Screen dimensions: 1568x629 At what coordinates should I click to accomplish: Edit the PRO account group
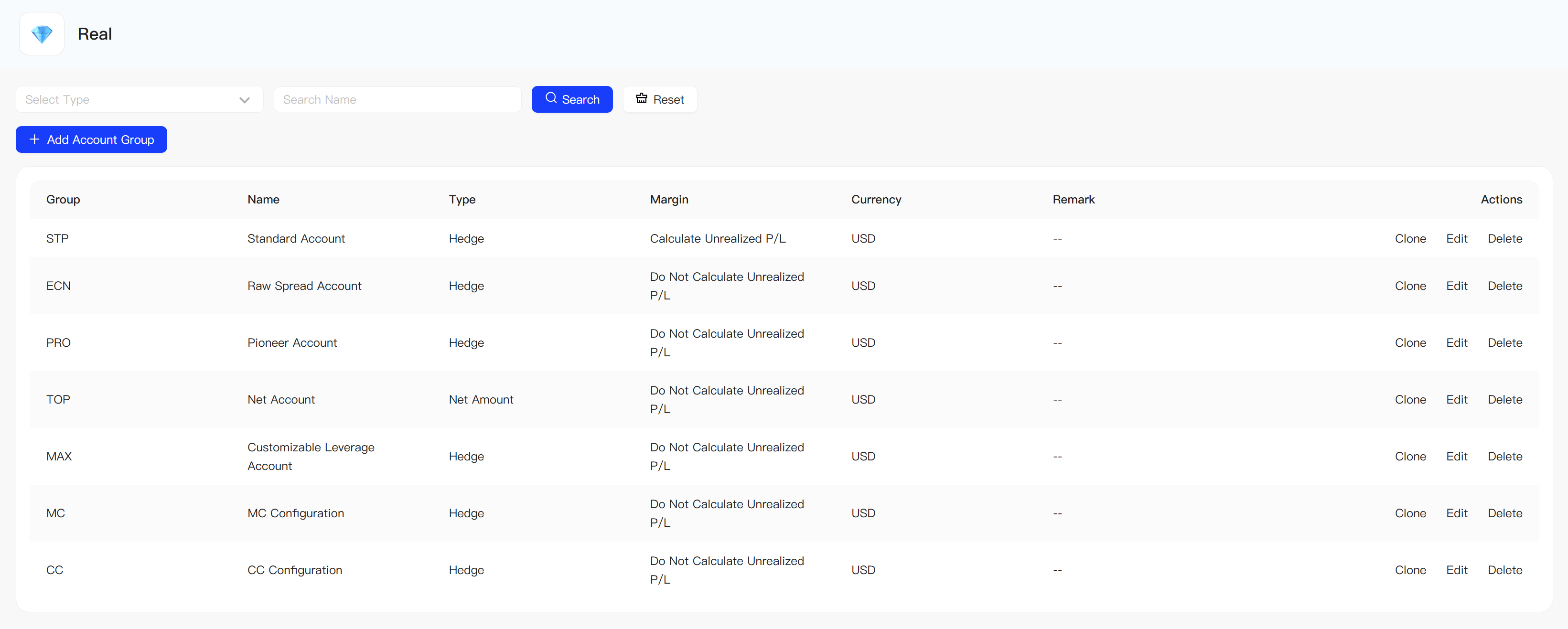(x=1457, y=342)
